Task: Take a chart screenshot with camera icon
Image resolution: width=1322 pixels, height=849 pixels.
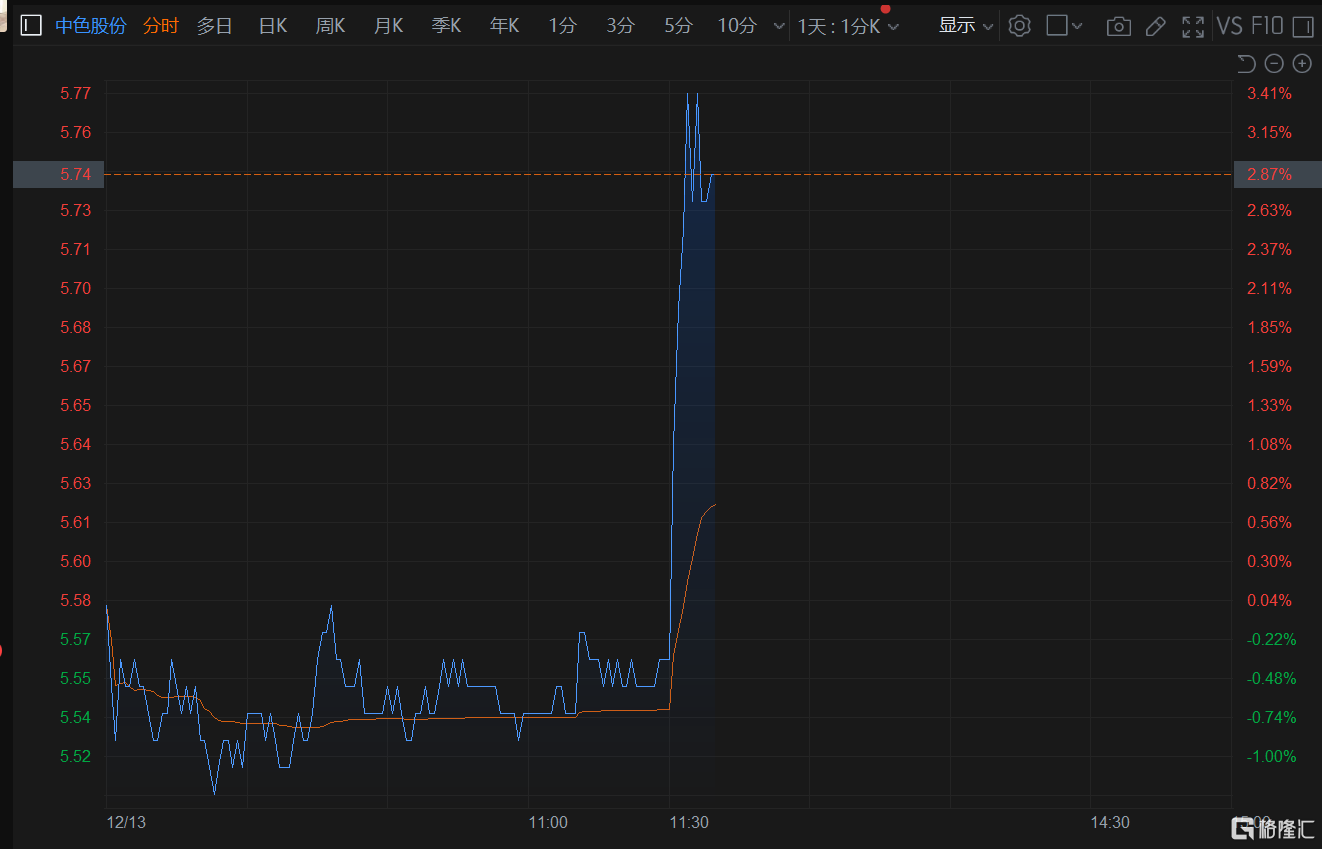Action: [1119, 26]
